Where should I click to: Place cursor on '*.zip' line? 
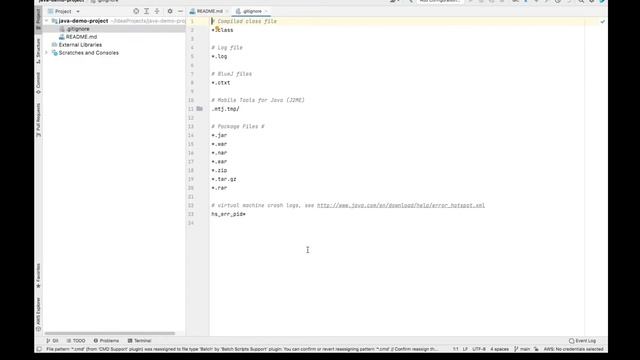coord(219,170)
